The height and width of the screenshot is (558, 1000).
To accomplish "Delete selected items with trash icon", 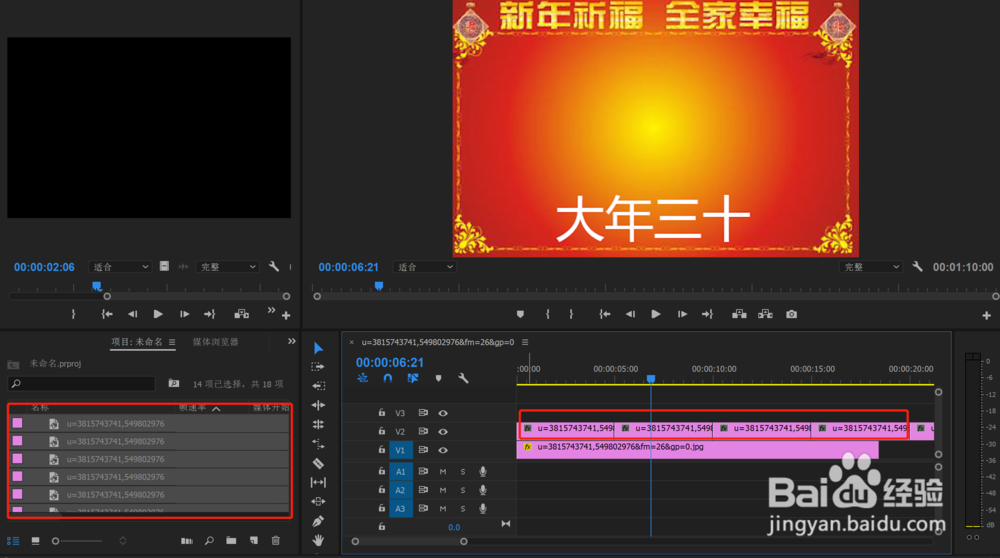I will (276, 541).
